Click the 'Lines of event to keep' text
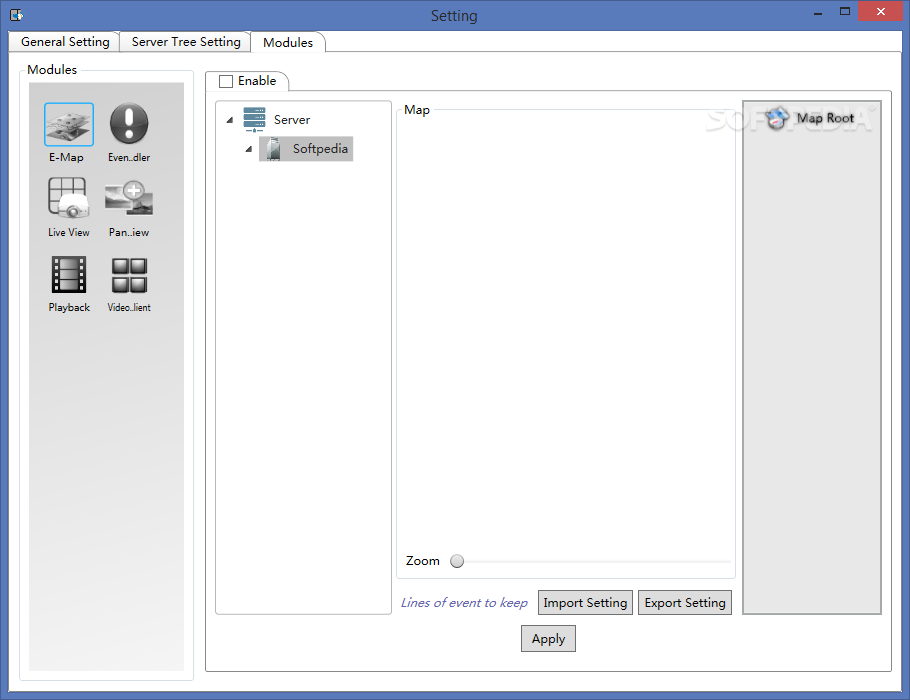This screenshot has height=700, width=910. [x=464, y=602]
